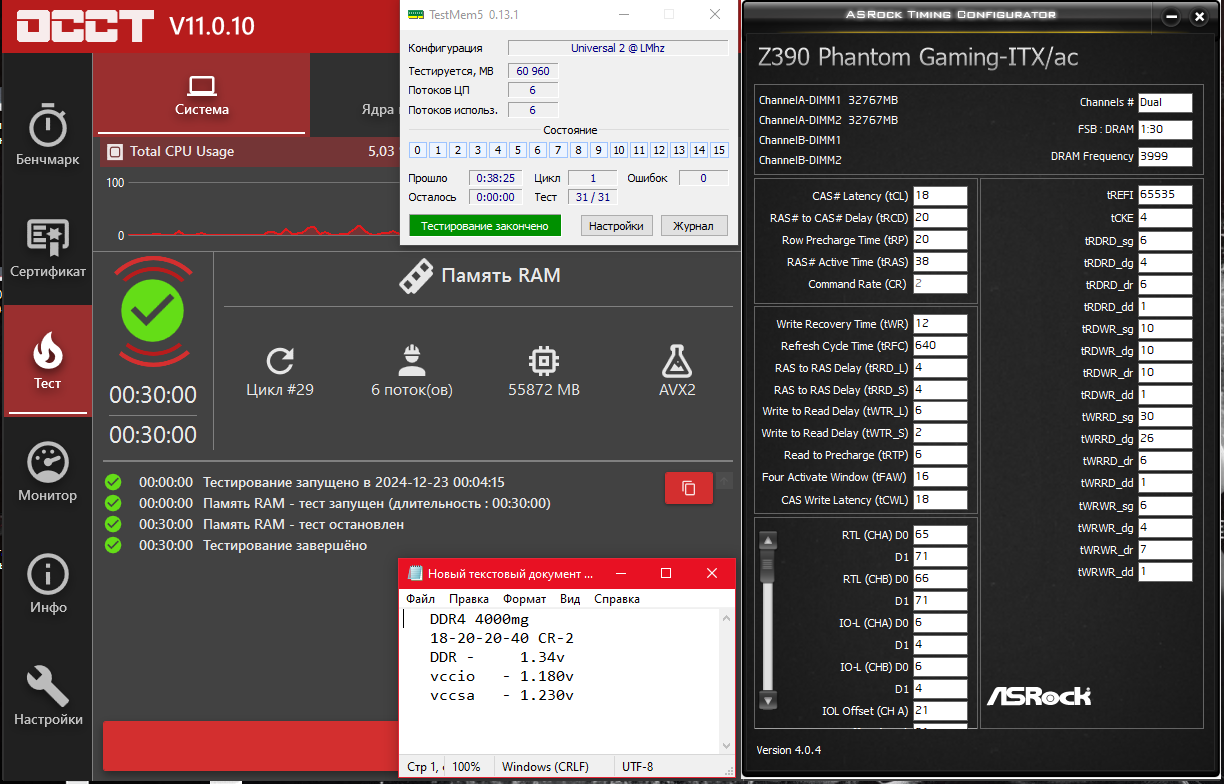Click the Цикл #29 refresh icon
Image resolution: width=1224 pixels, height=784 pixels.
point(280,361)
